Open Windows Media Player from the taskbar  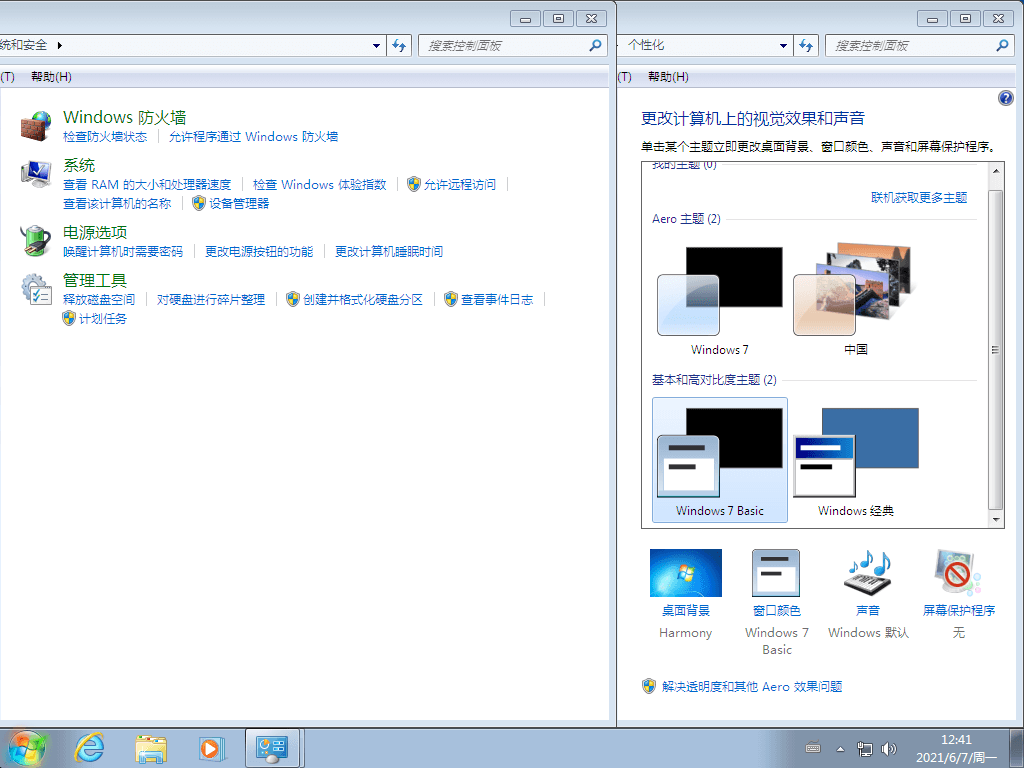coord(210,747)
